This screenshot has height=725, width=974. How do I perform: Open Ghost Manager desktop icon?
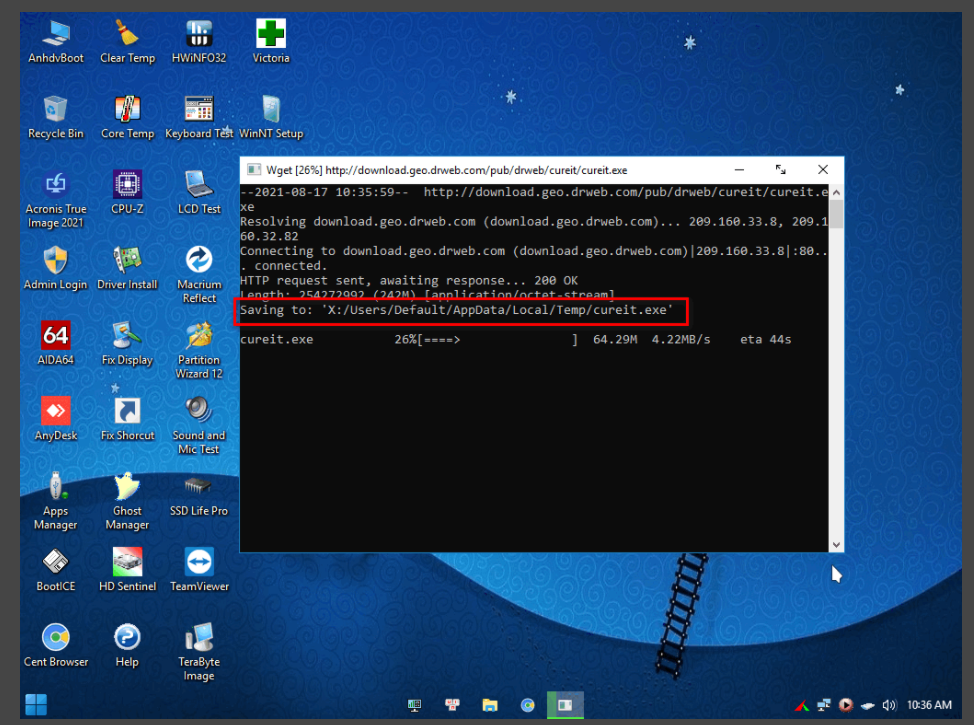pyautogui.click(x=127, y=501)
